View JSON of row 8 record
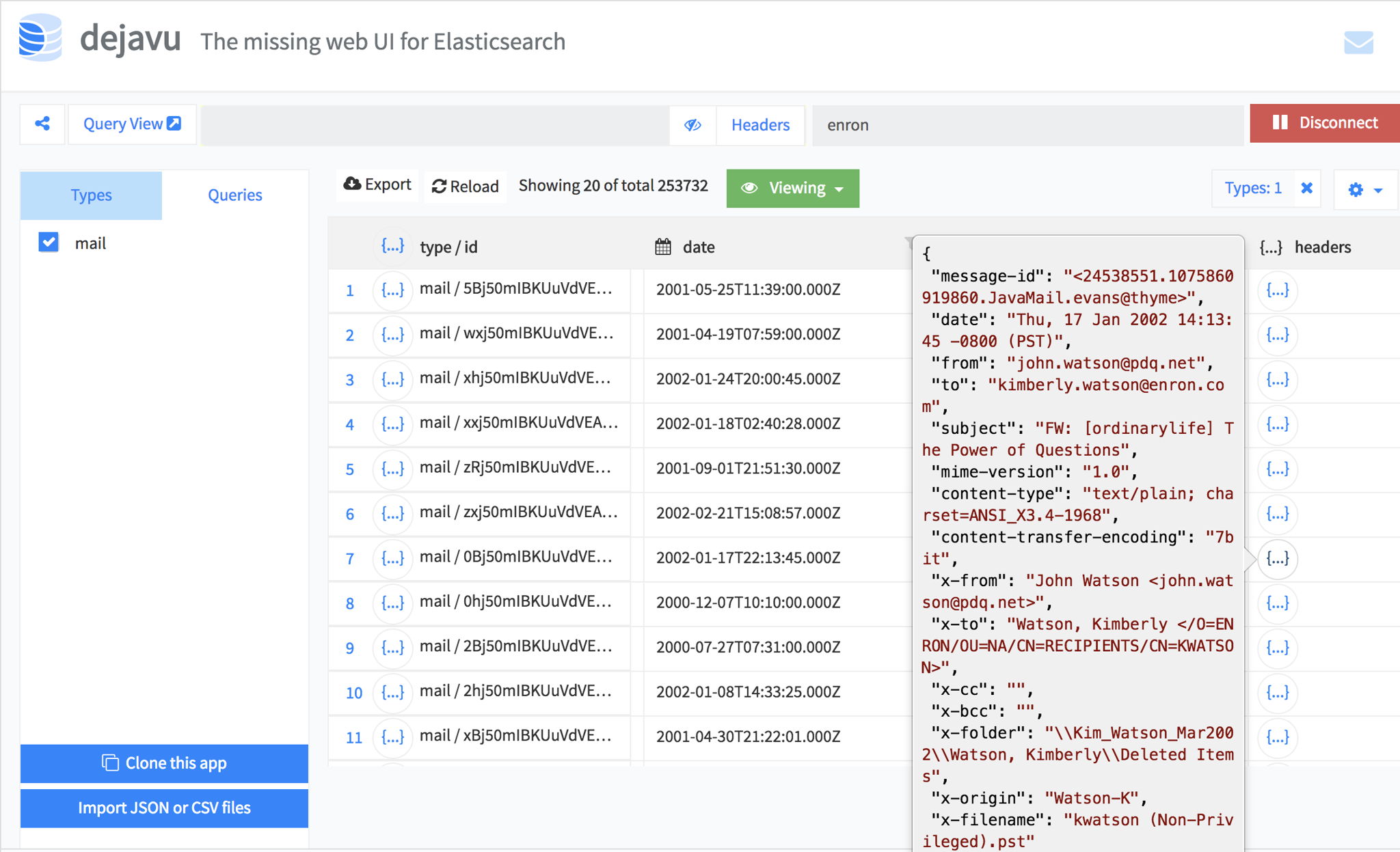 pos(392,603)
